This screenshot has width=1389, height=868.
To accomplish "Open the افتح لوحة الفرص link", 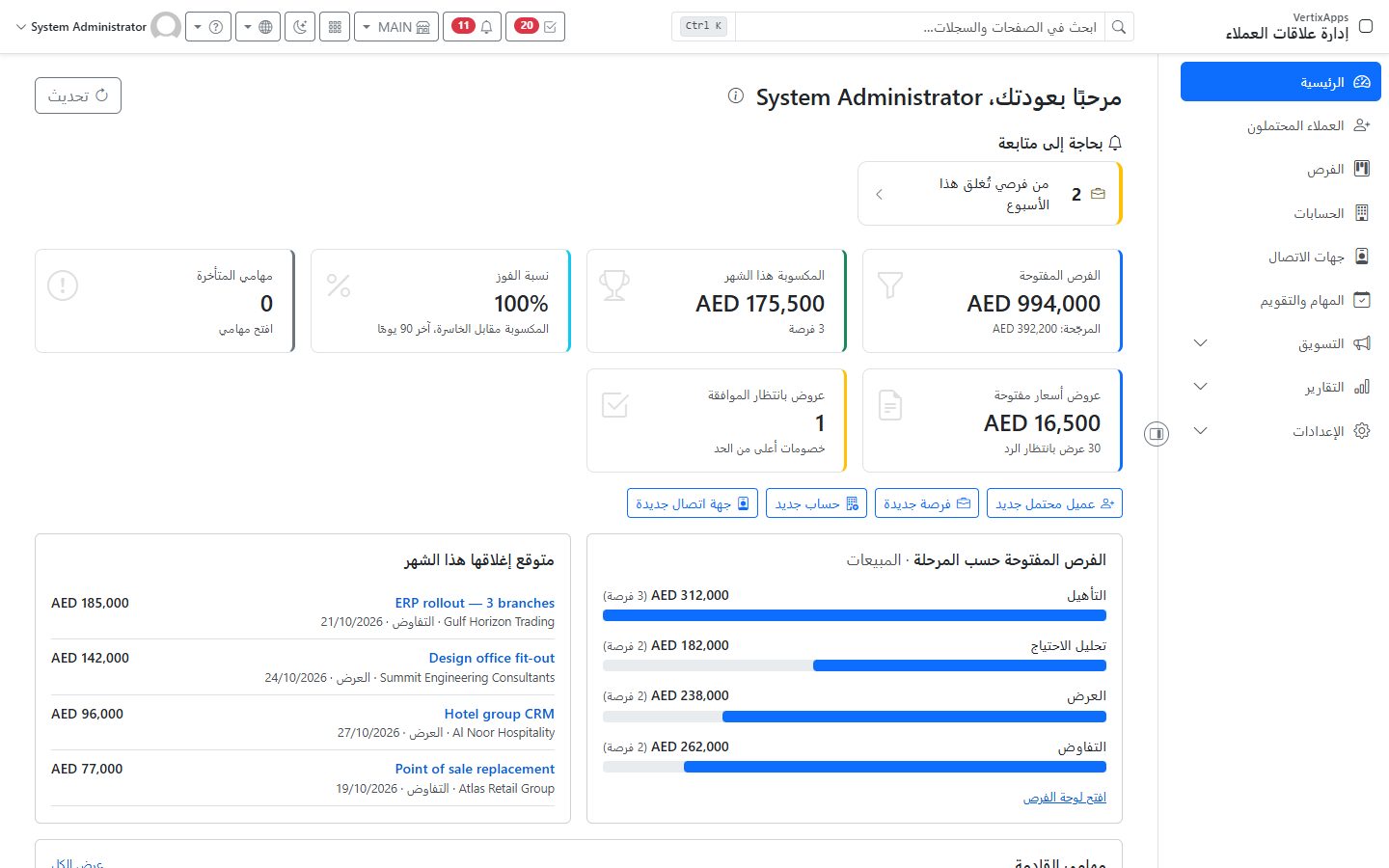I will click(1065, 798).
